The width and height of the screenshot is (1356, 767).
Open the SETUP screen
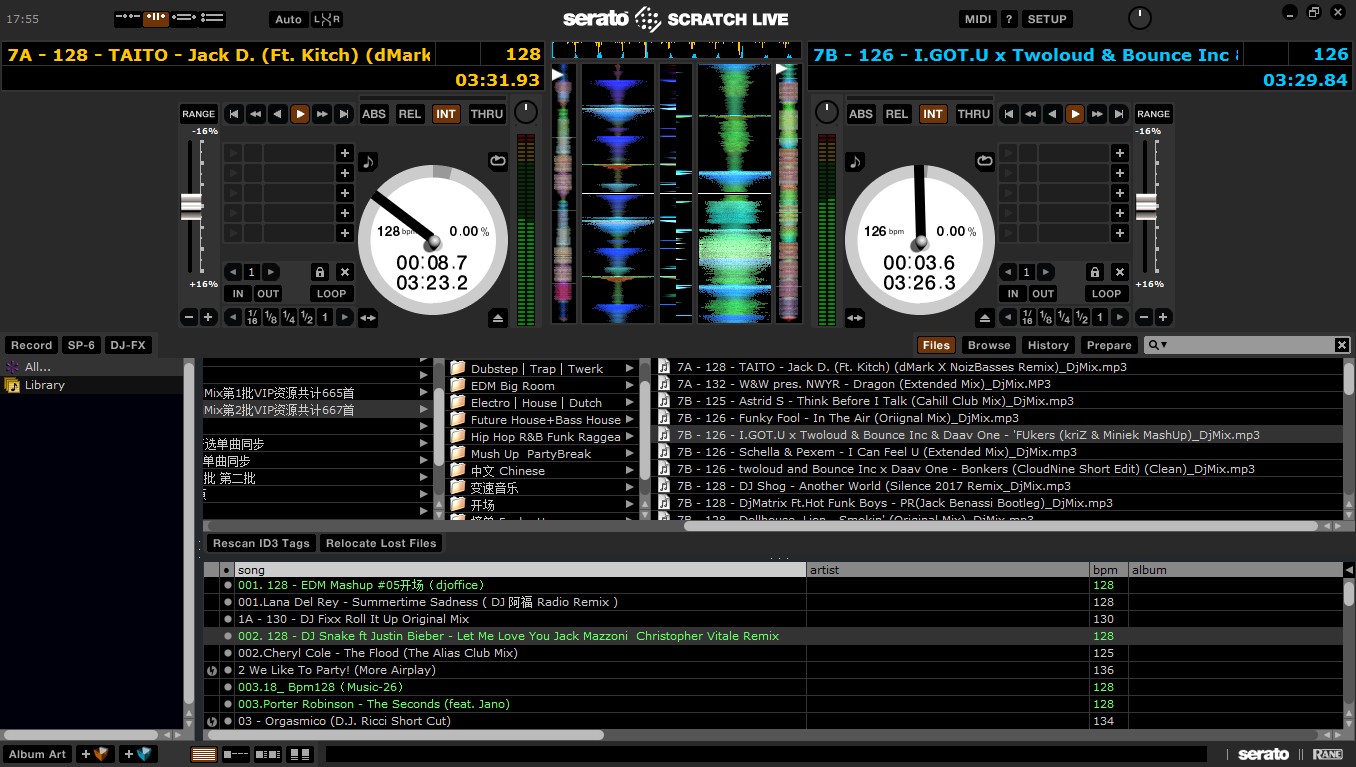[x=1047, y=19]
